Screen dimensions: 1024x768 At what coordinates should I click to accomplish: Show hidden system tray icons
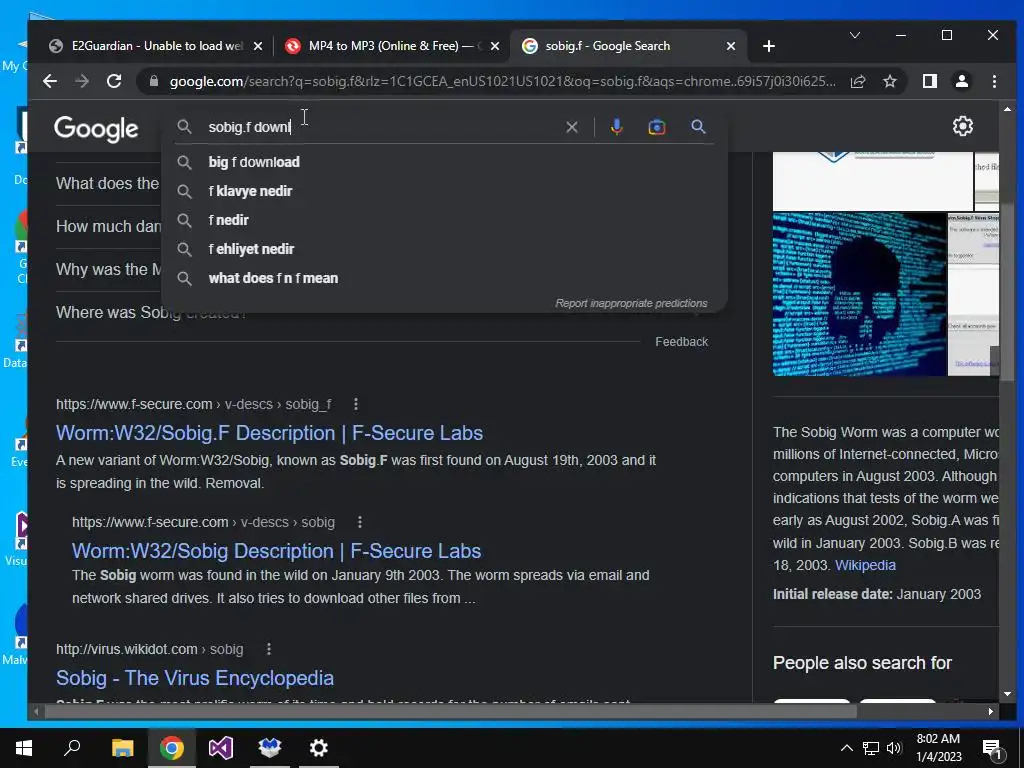pyautogui.click(x=846, y=748)
